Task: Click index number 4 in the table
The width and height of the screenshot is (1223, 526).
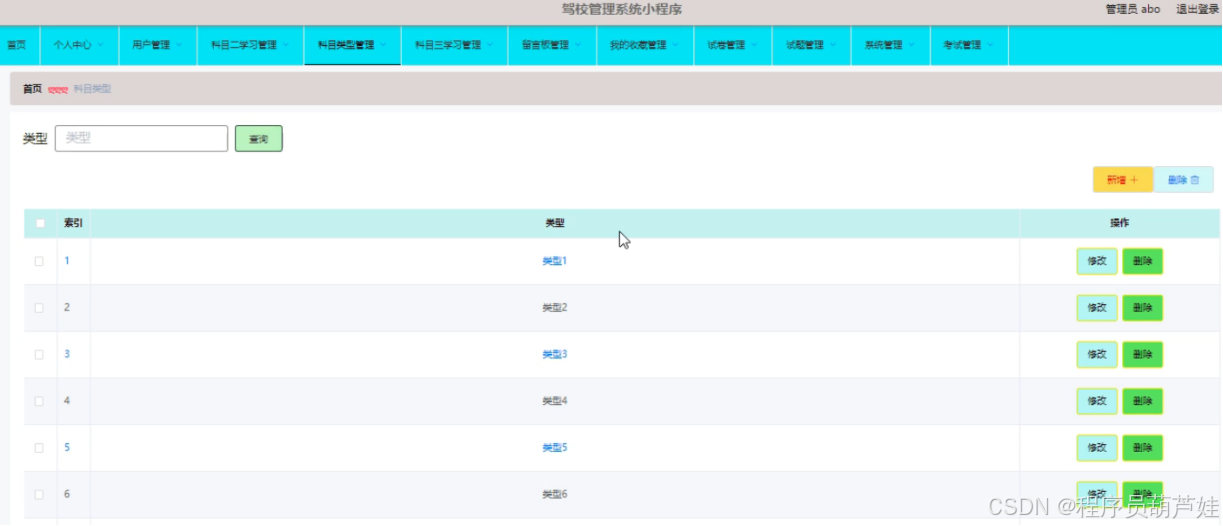Action: (x=67, y=401)
